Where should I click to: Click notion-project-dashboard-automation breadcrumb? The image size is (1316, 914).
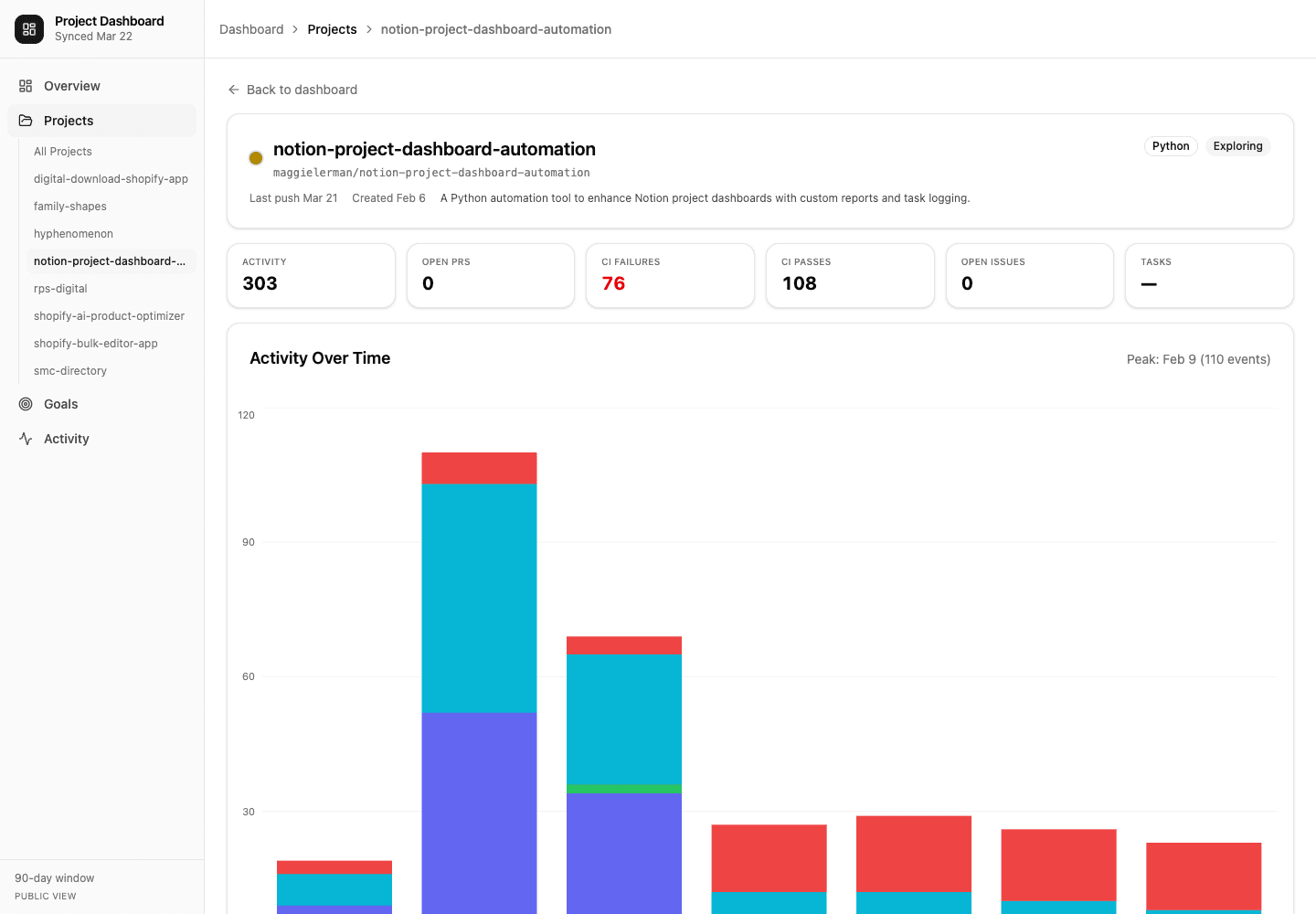coord(496,29)
